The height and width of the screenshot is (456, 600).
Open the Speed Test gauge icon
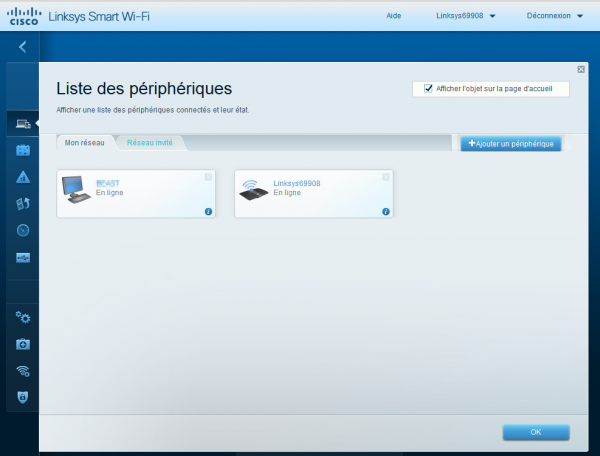click(x=22, y=231)
